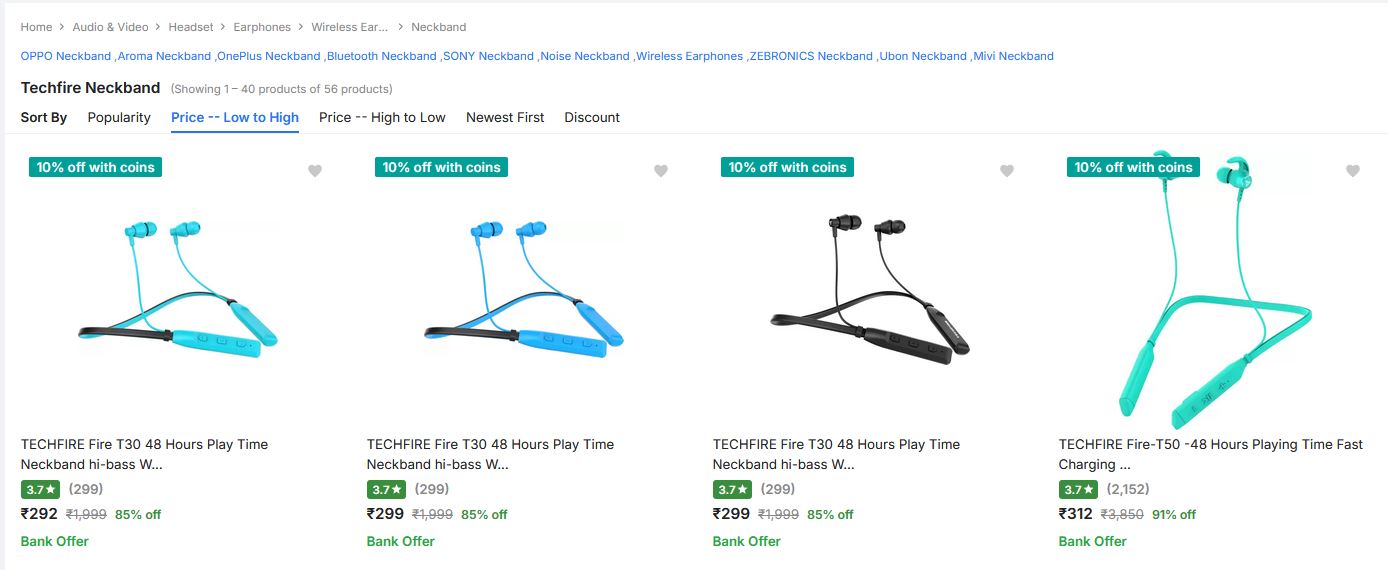Open black TECHFIRE T30 product image
Image resolution: width=1388 pixels, height=570 pixels.
pyautogui.click(x=869, y=290)
